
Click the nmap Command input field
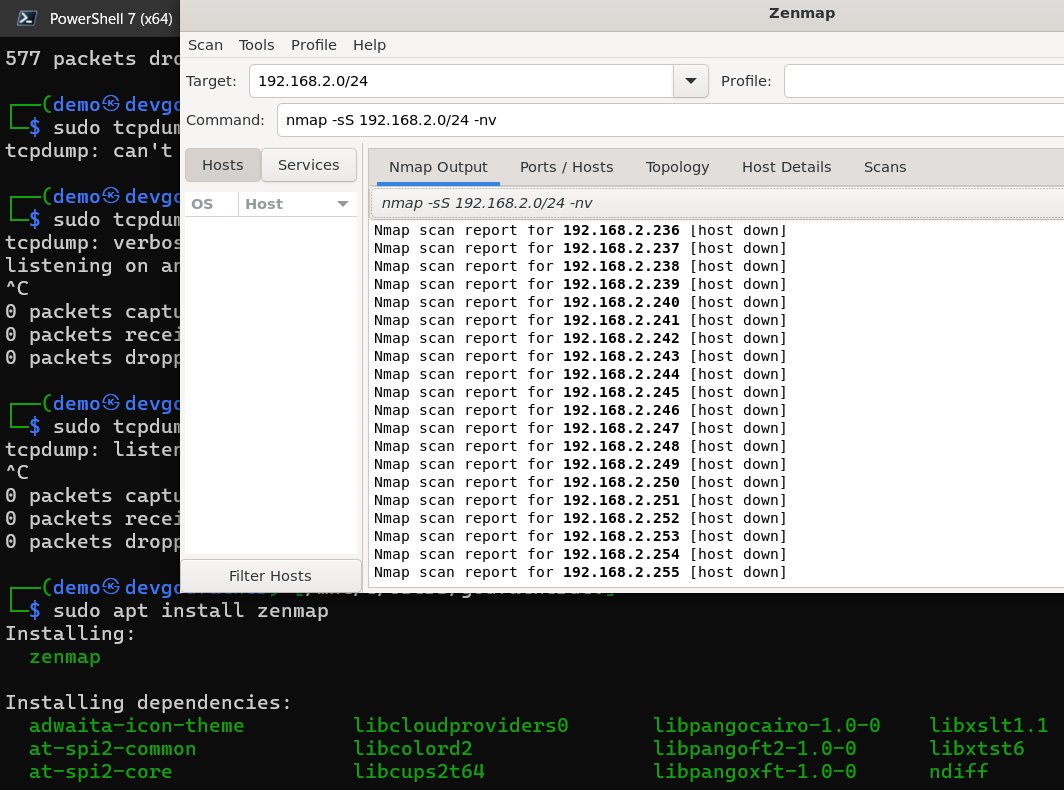[500, 119]
